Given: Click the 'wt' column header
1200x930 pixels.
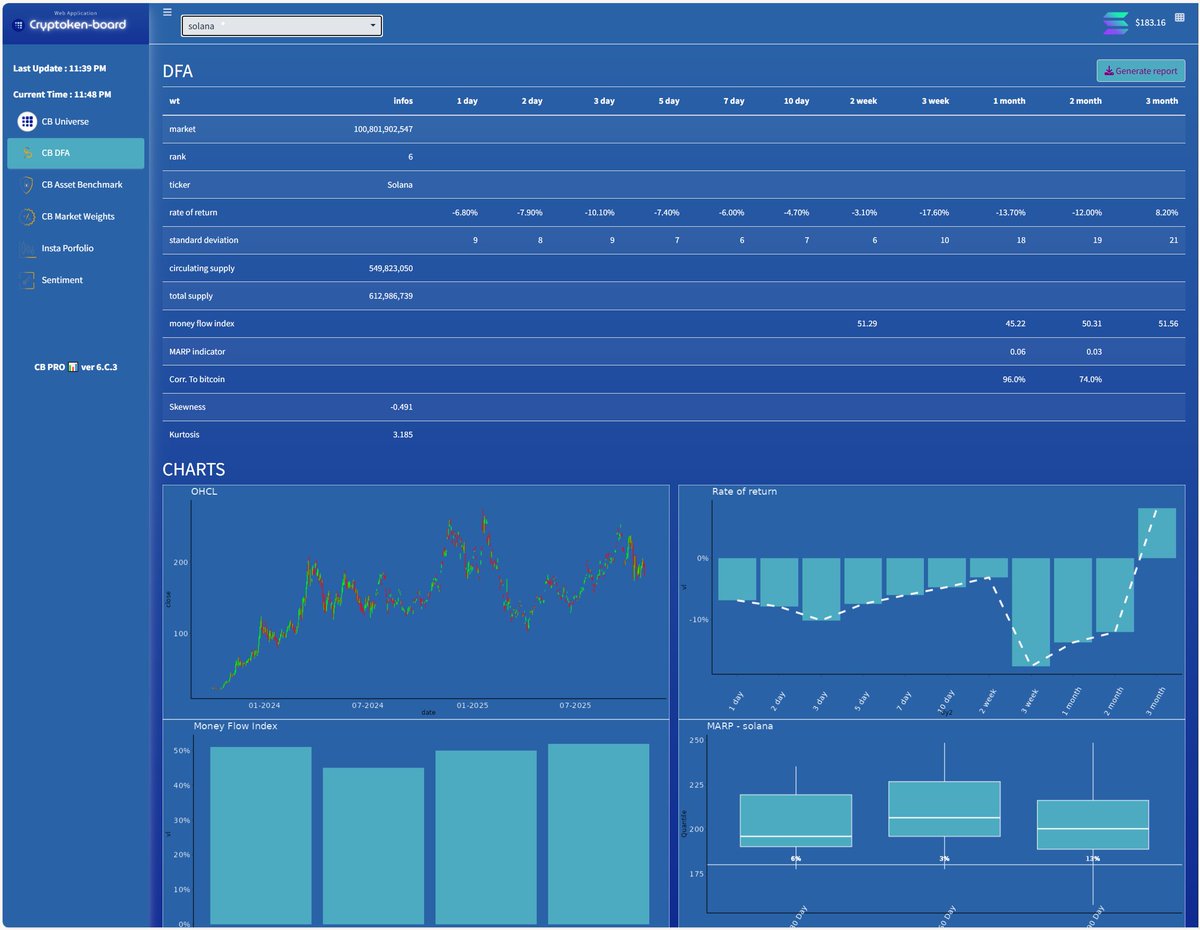Looking at the screenshot, I should (x=175, y=101).
